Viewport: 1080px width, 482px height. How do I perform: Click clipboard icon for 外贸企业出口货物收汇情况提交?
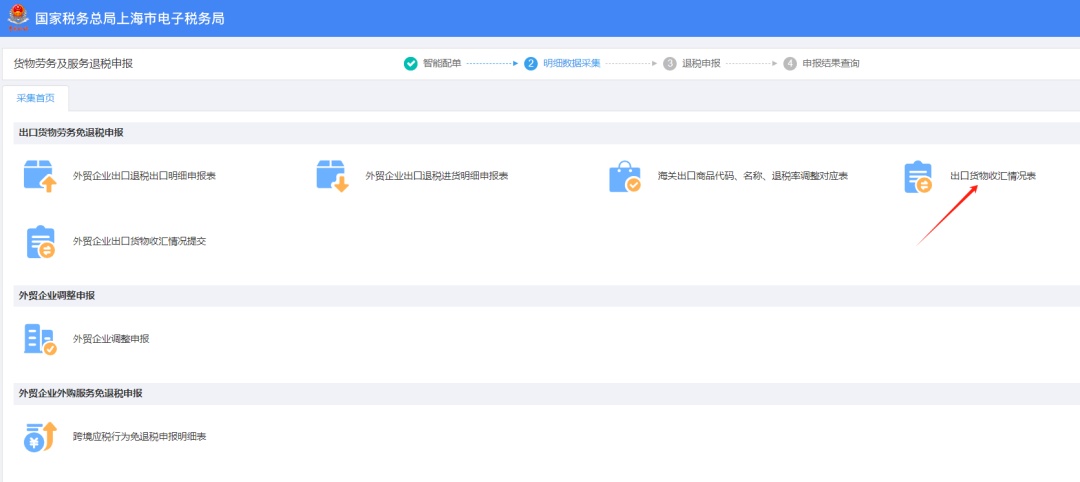pyautogui.click(x=41, y=242)
